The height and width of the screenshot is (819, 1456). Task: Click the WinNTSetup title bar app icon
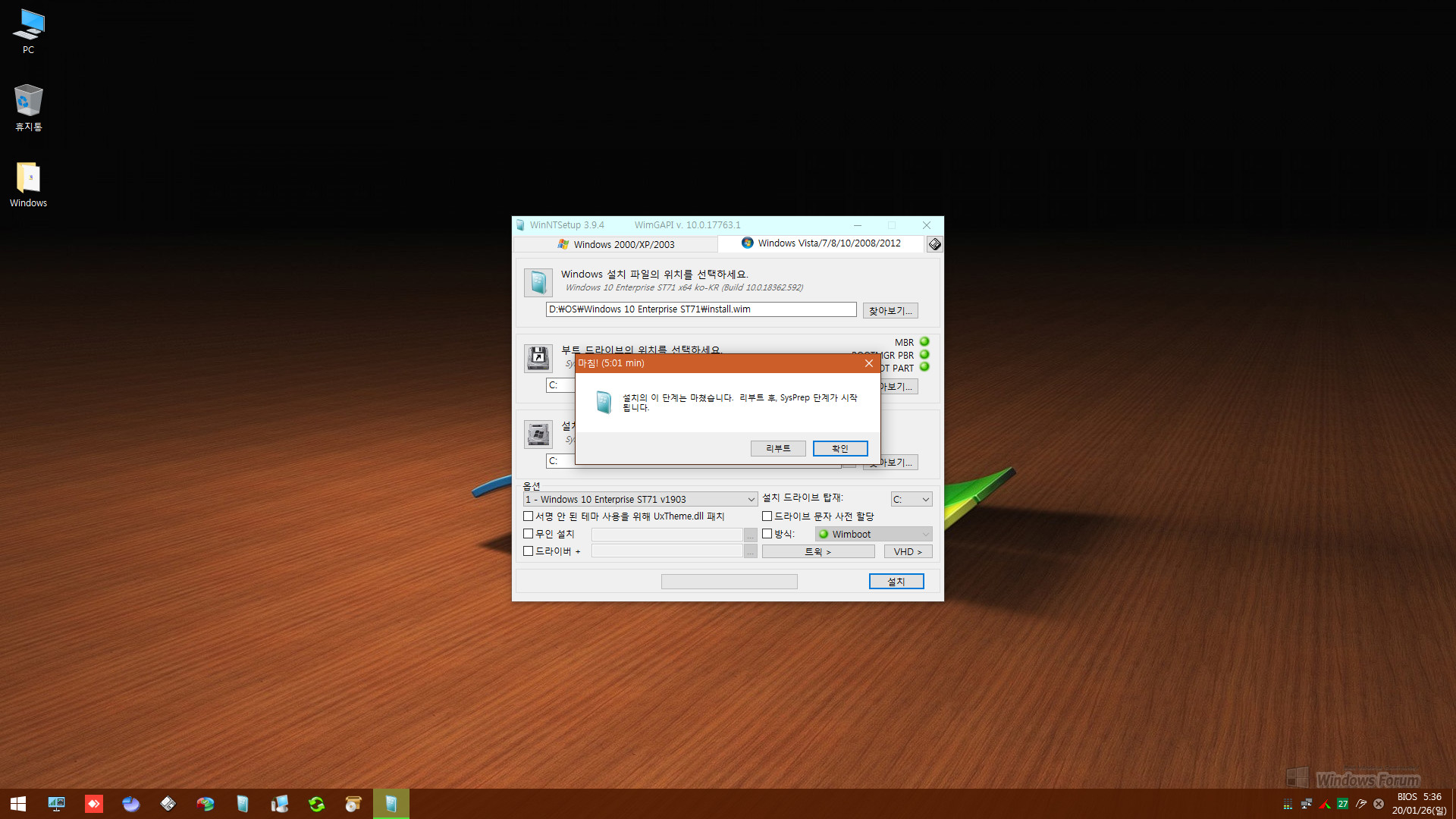520,225
